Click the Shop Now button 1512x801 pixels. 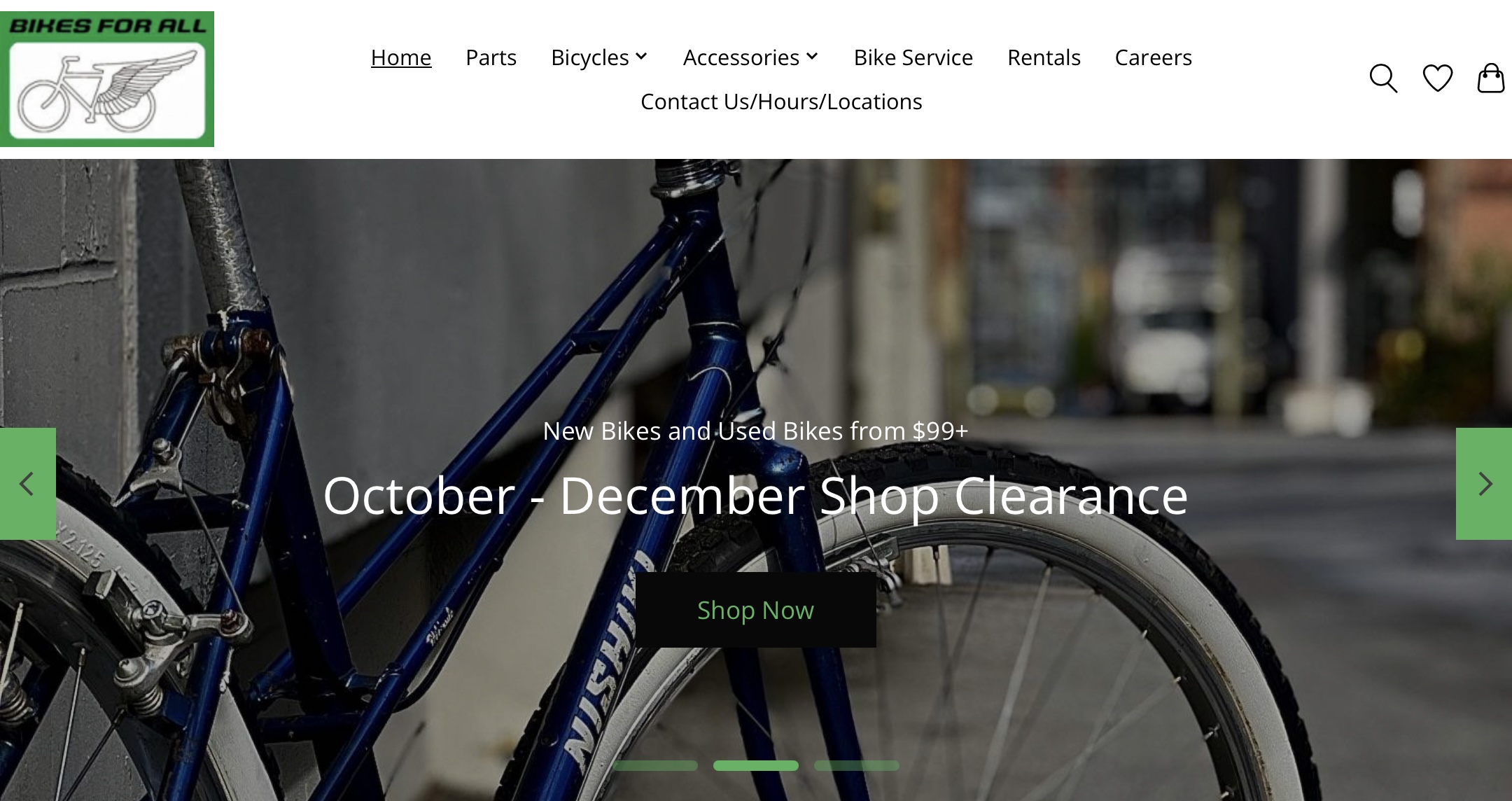pos(756,610)
